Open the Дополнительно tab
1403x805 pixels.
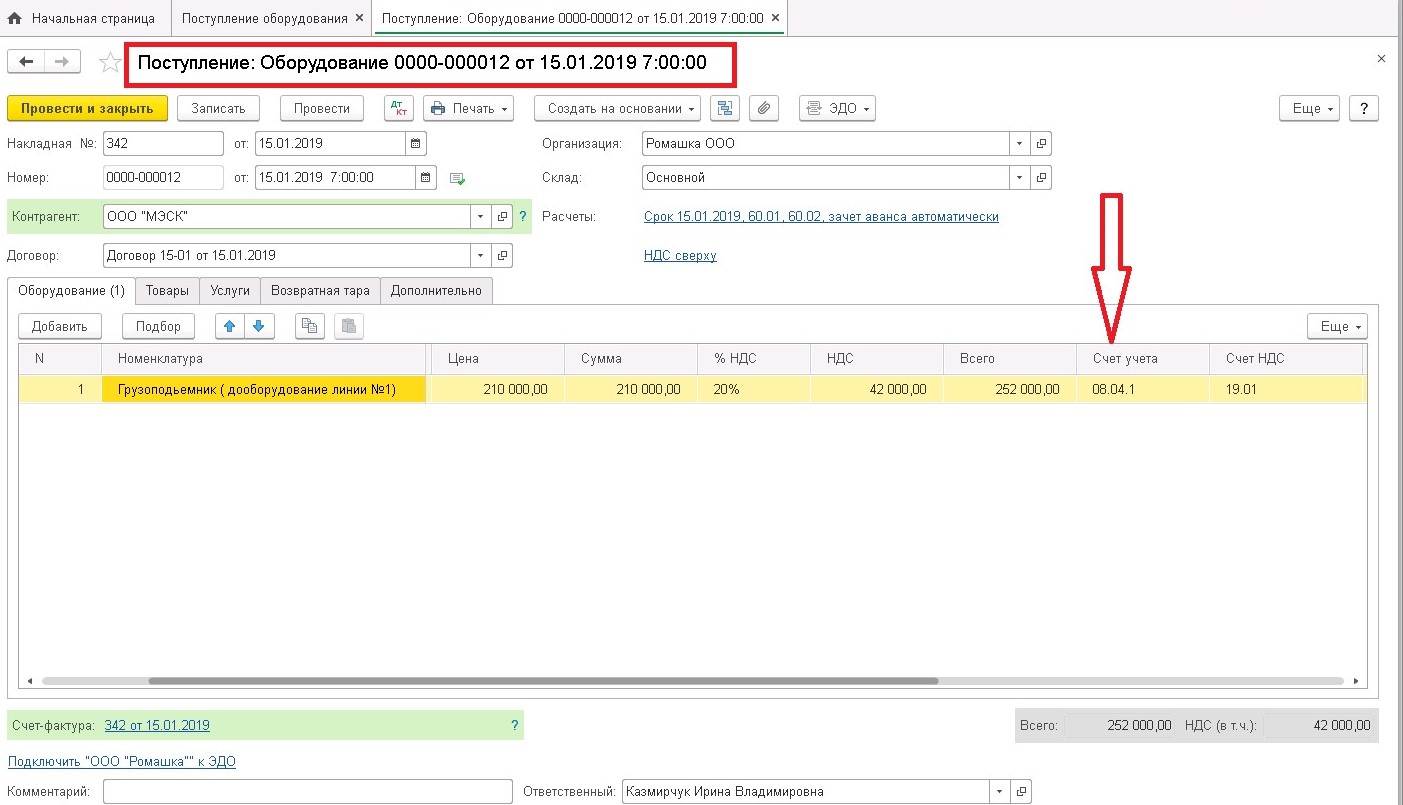436,291
